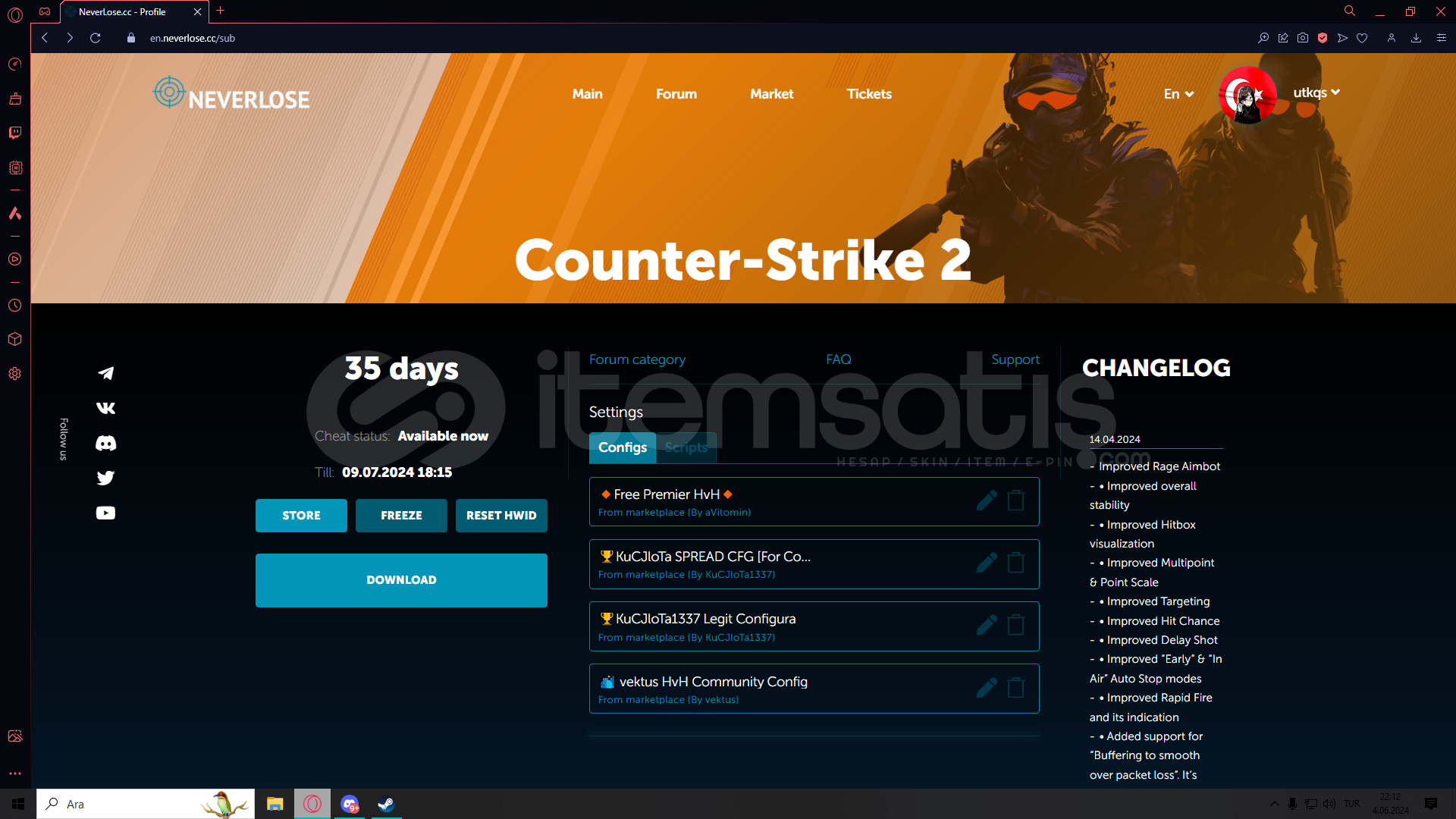
Task: Open a new browser tab
Action: 221,11
